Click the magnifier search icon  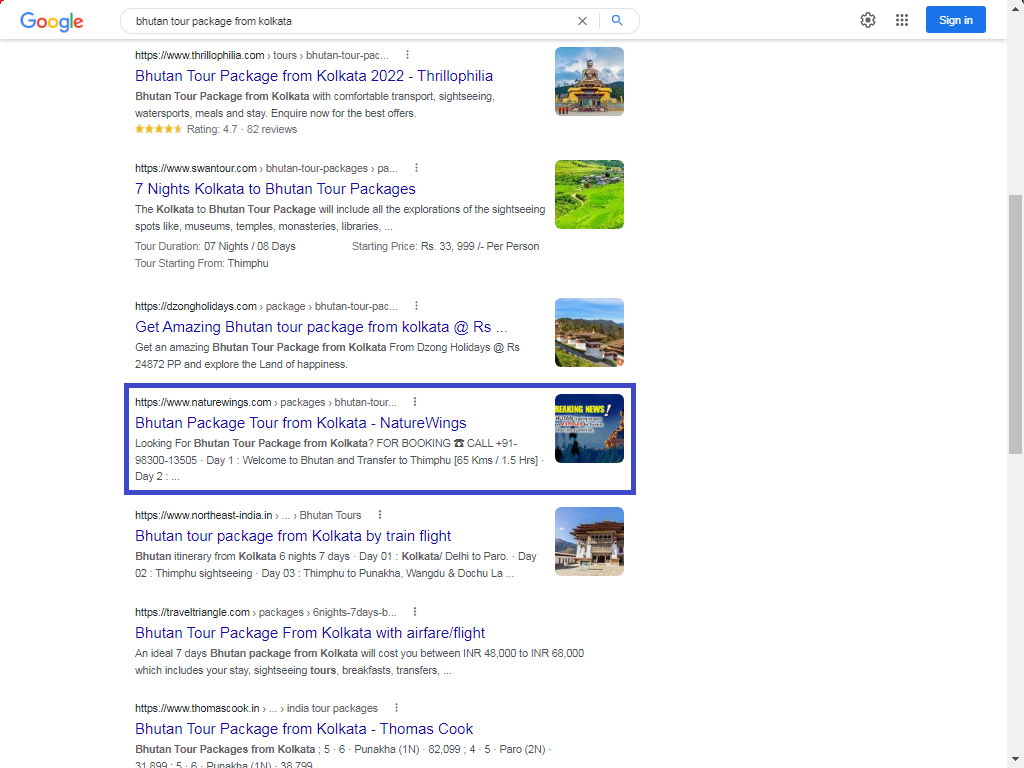[x=617, y=20]
